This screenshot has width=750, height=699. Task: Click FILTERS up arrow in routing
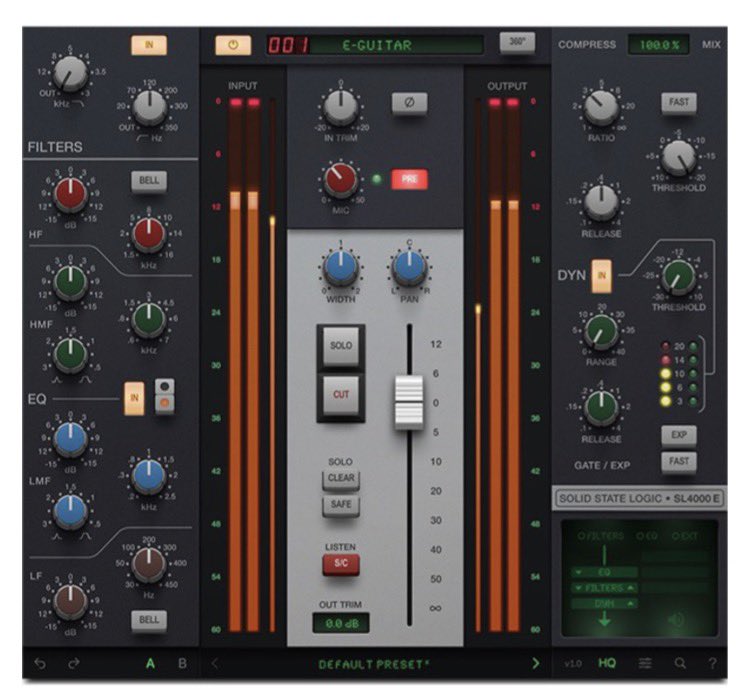pyautogui.click(x=631, y=588)
